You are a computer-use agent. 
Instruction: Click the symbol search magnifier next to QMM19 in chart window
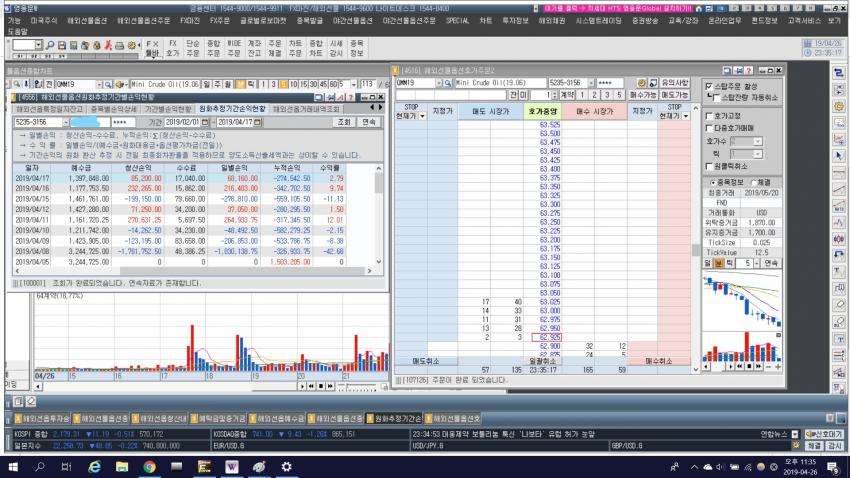[108, 85]
